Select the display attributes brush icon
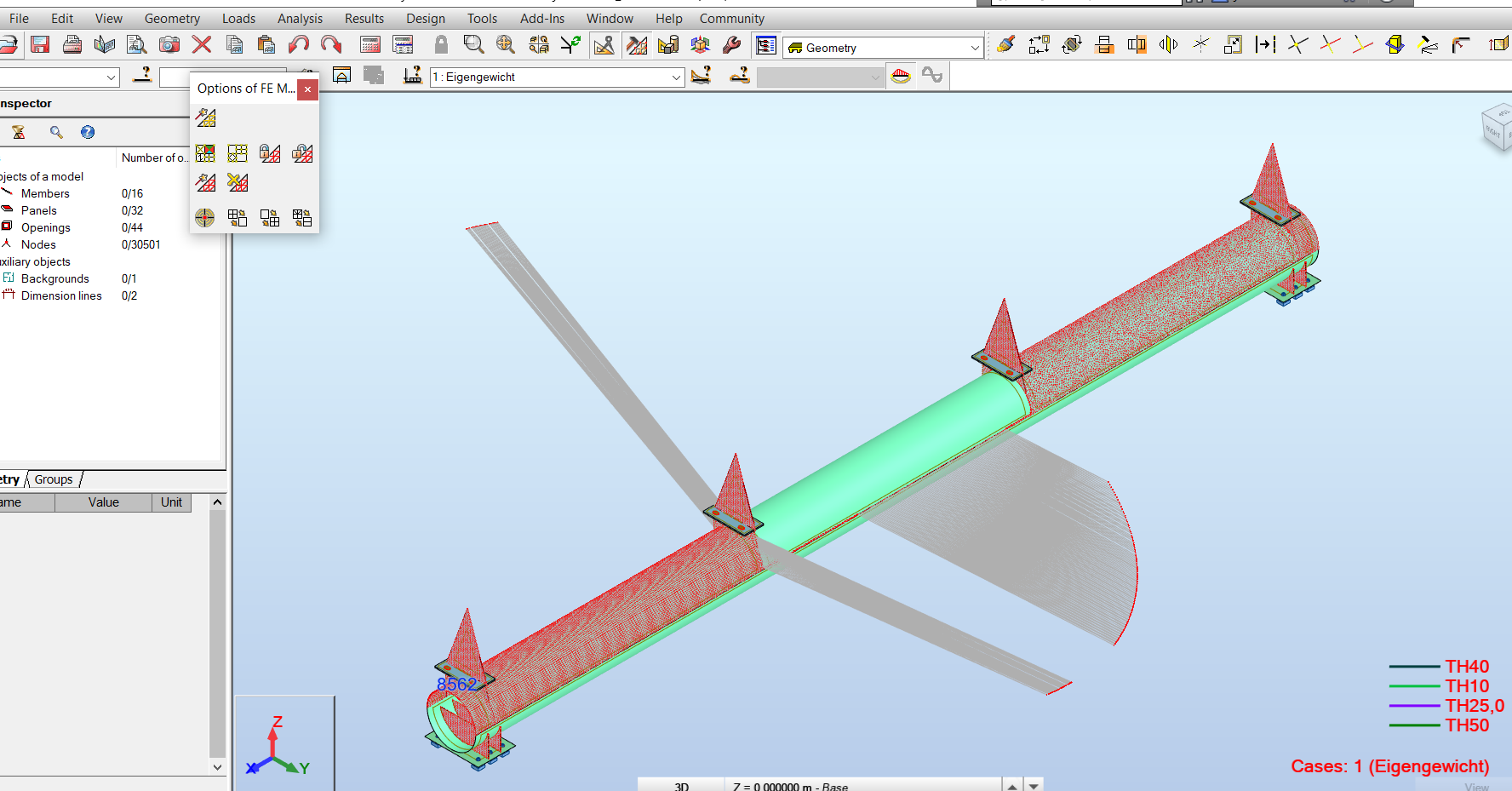The image size is (1512, 791). coord(1005,46)
